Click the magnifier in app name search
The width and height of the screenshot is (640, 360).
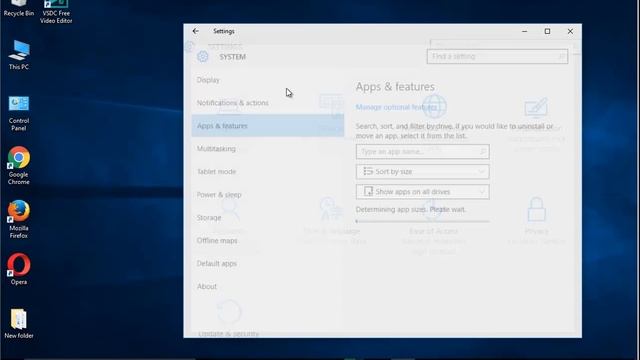[483, 151]
